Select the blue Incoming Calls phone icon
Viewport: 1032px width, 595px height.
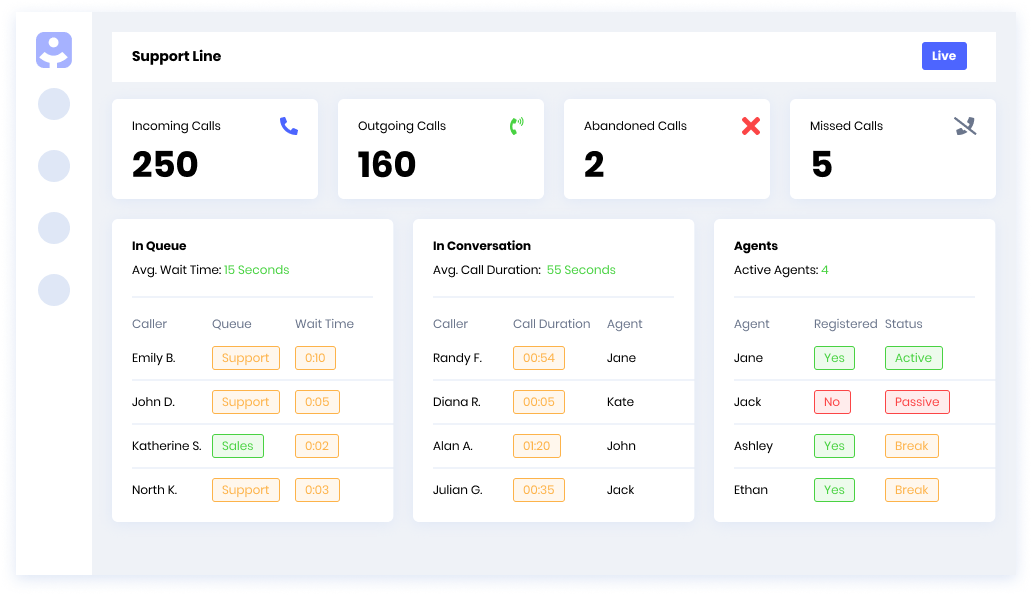point(289,127)
